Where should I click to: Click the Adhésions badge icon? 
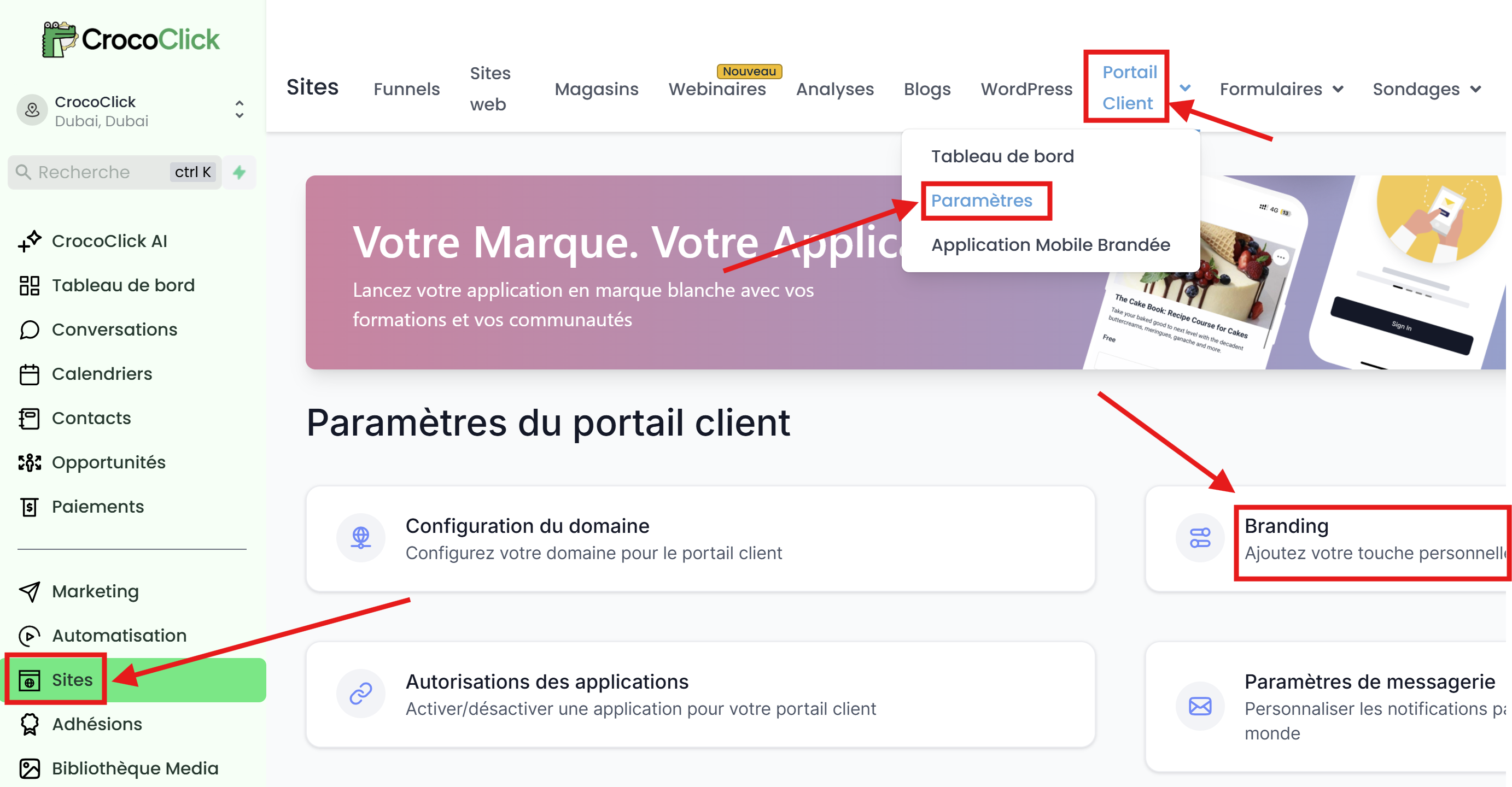point(30,724)
